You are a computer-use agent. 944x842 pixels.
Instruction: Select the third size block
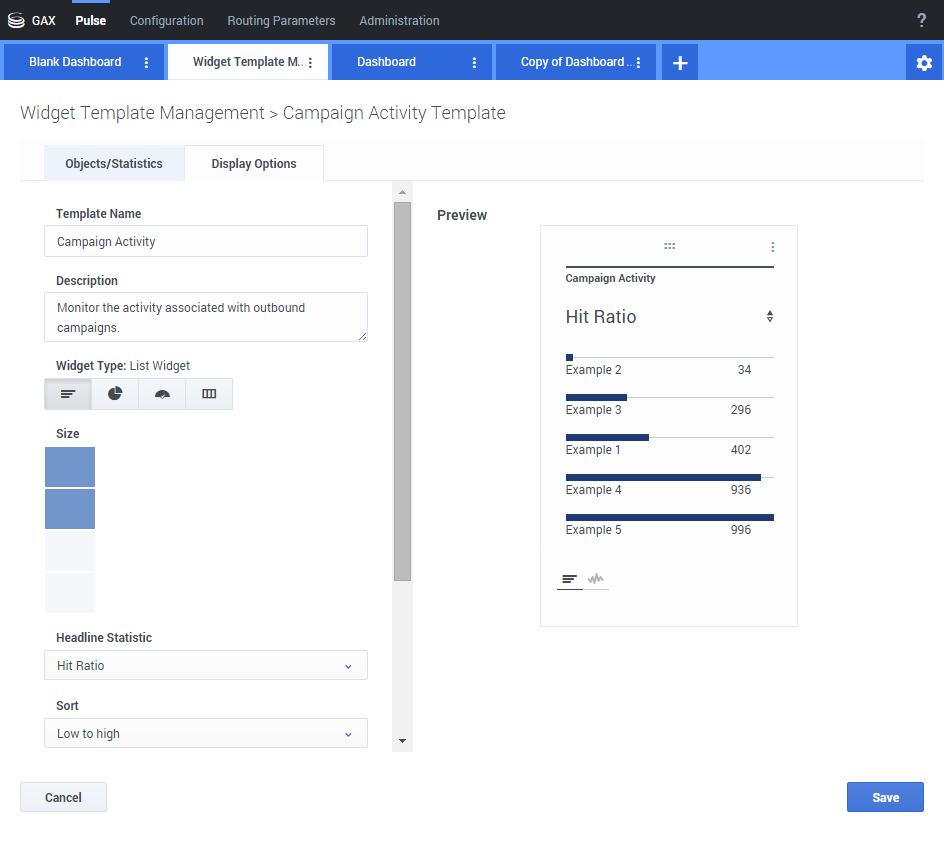(x=70, y=551)
